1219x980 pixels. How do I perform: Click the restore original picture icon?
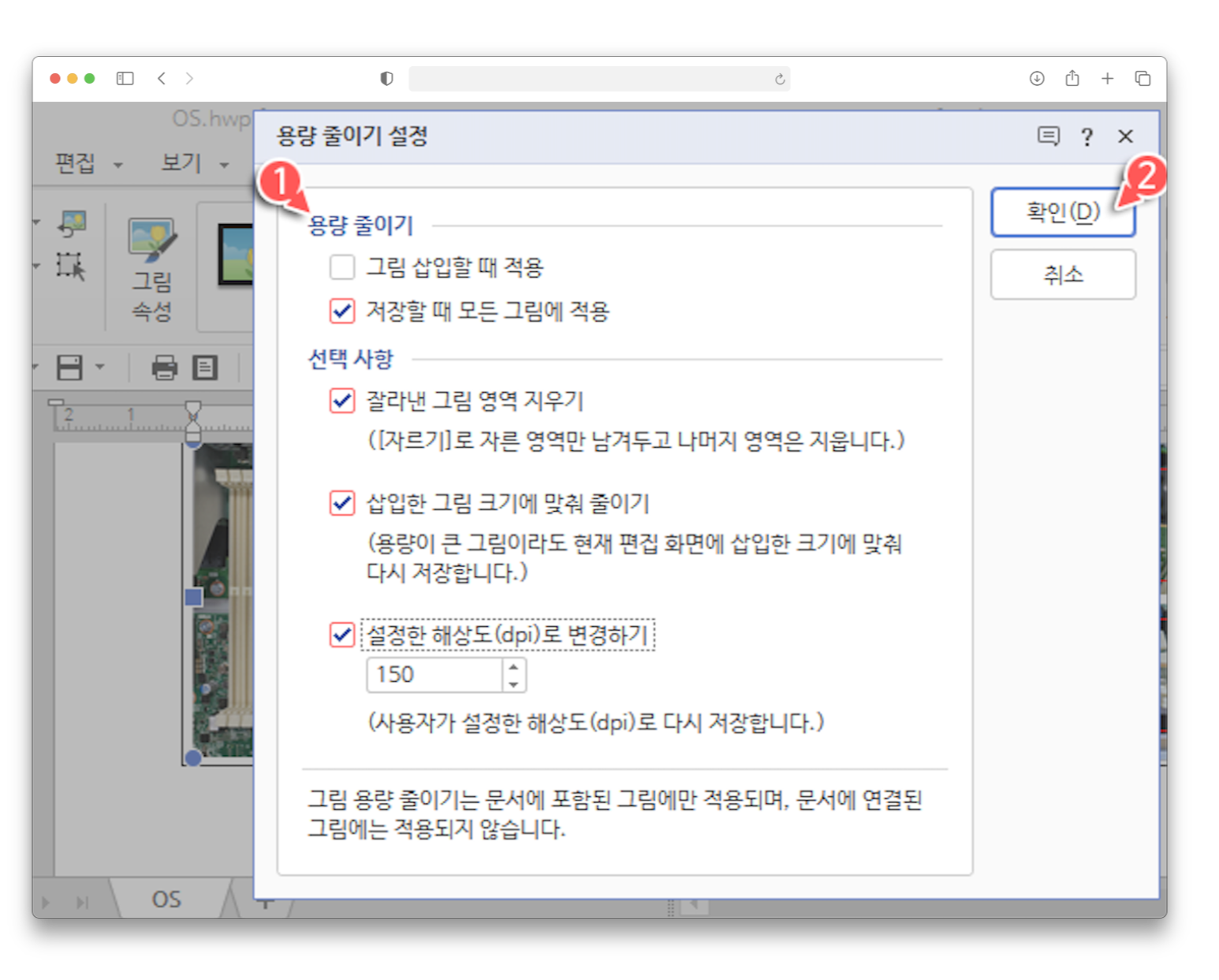(69, 225)
